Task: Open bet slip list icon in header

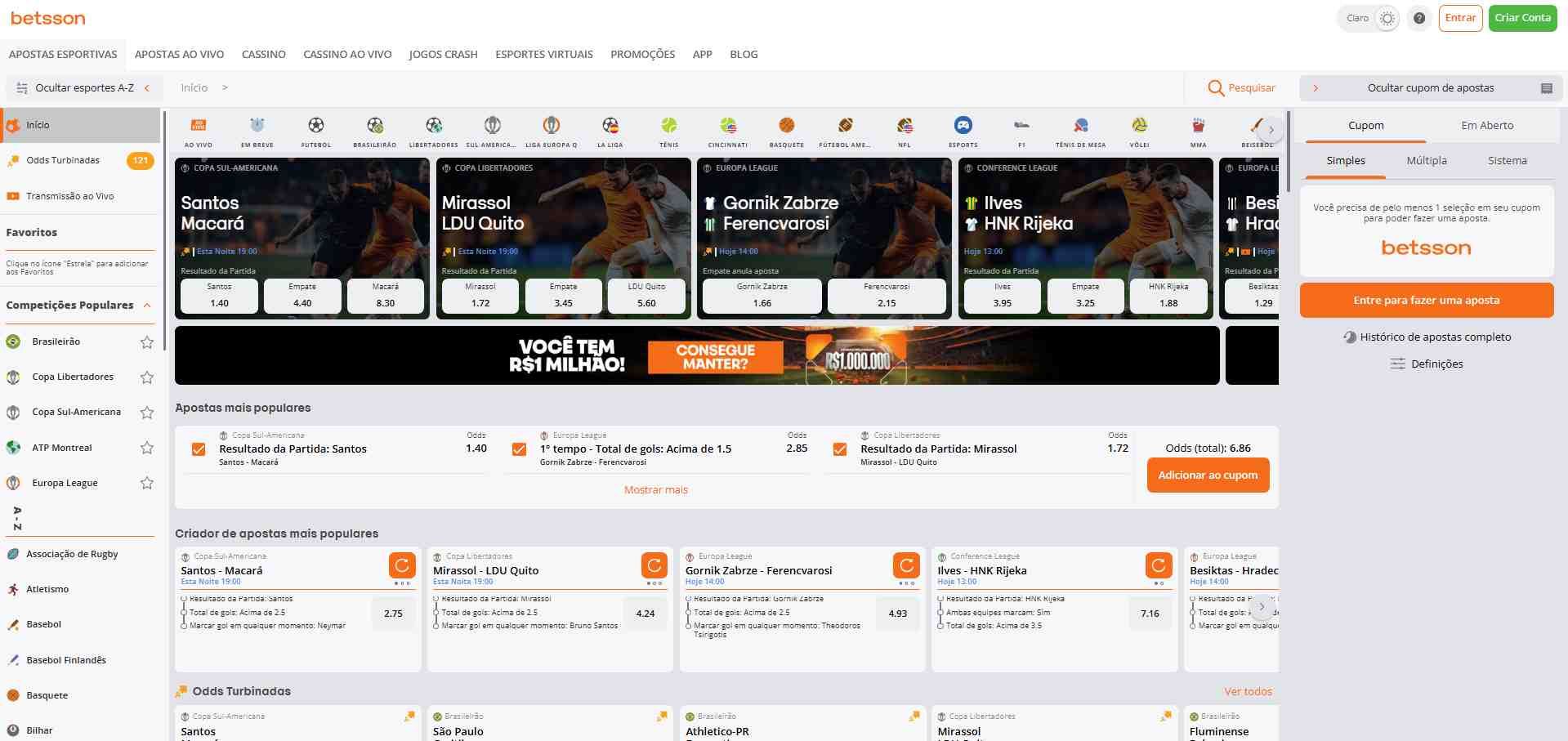Action: tap(1546, 88)
